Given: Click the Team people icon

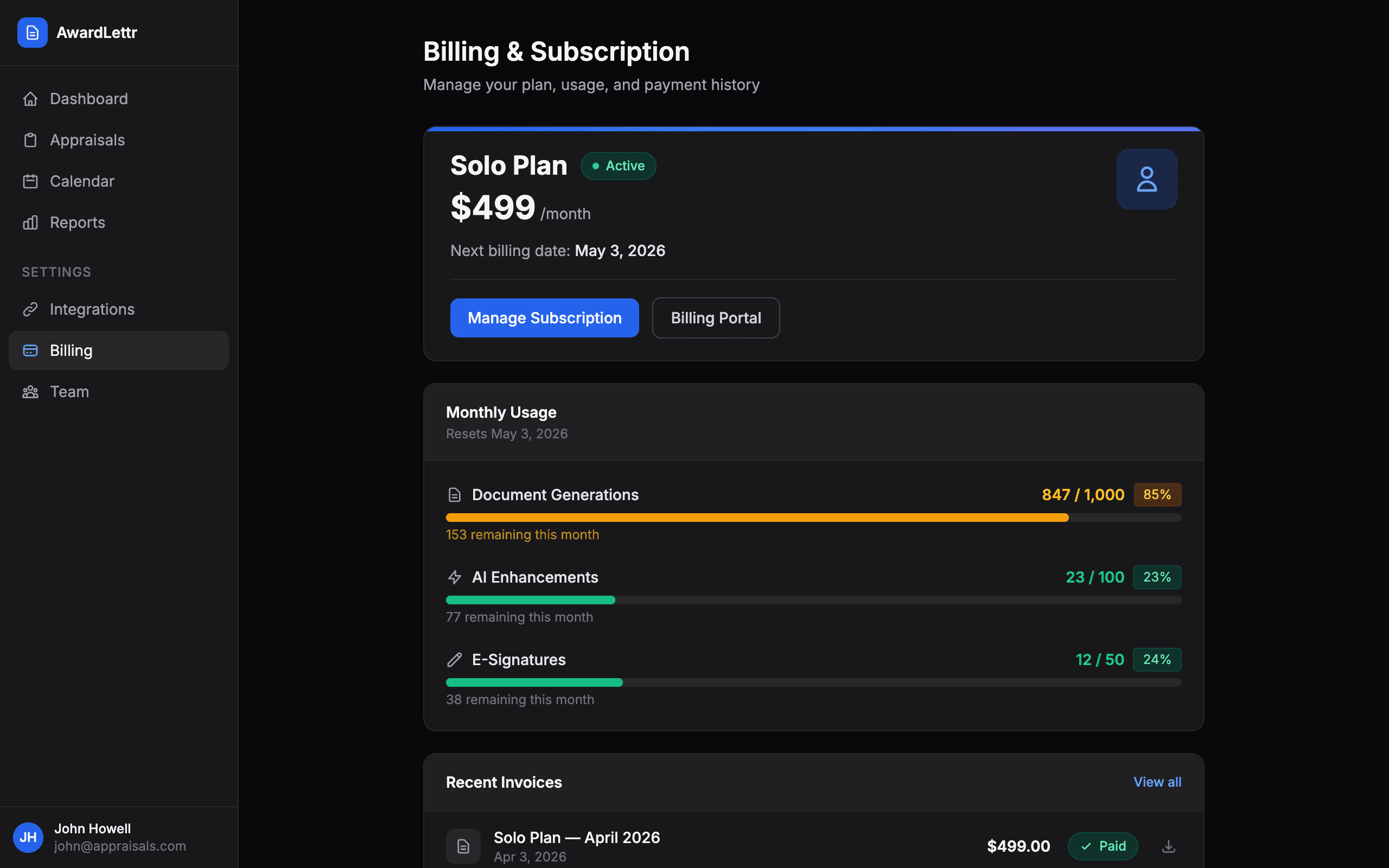Looking at the screenshot, I should tap(30, 392).
